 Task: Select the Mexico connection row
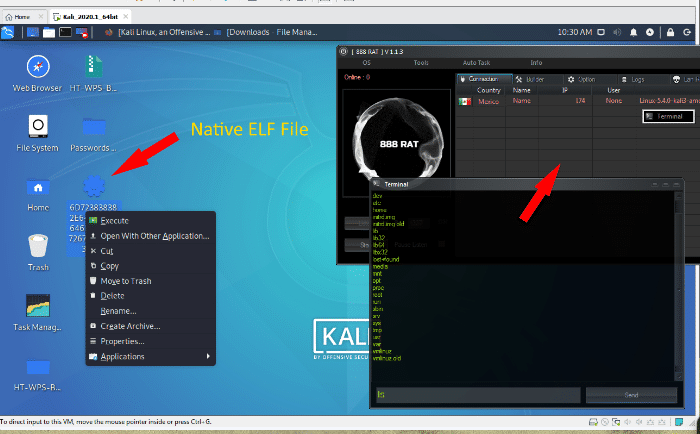[578, 101]
